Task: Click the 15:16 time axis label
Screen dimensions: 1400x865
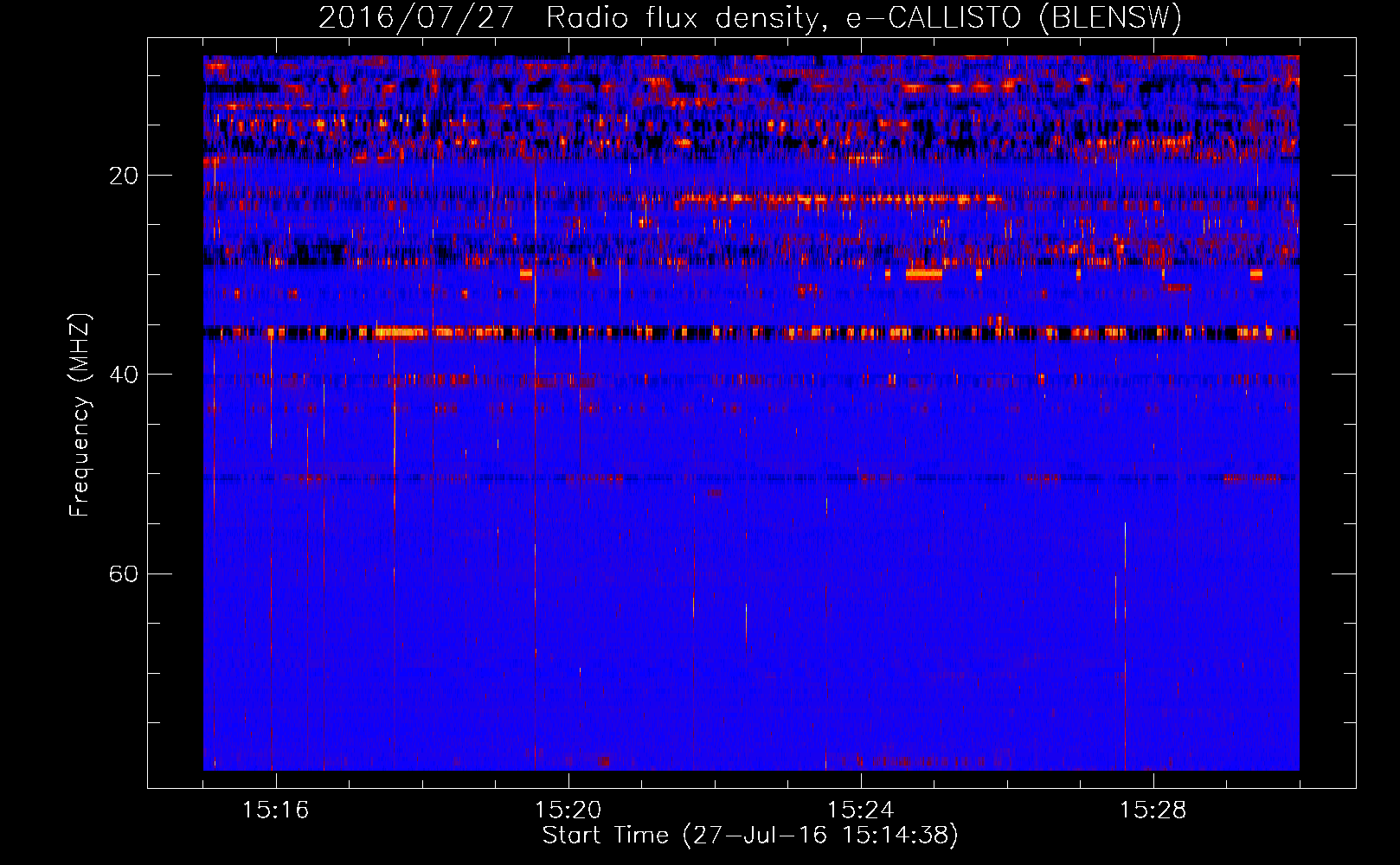Action: (x=275, y=811)
